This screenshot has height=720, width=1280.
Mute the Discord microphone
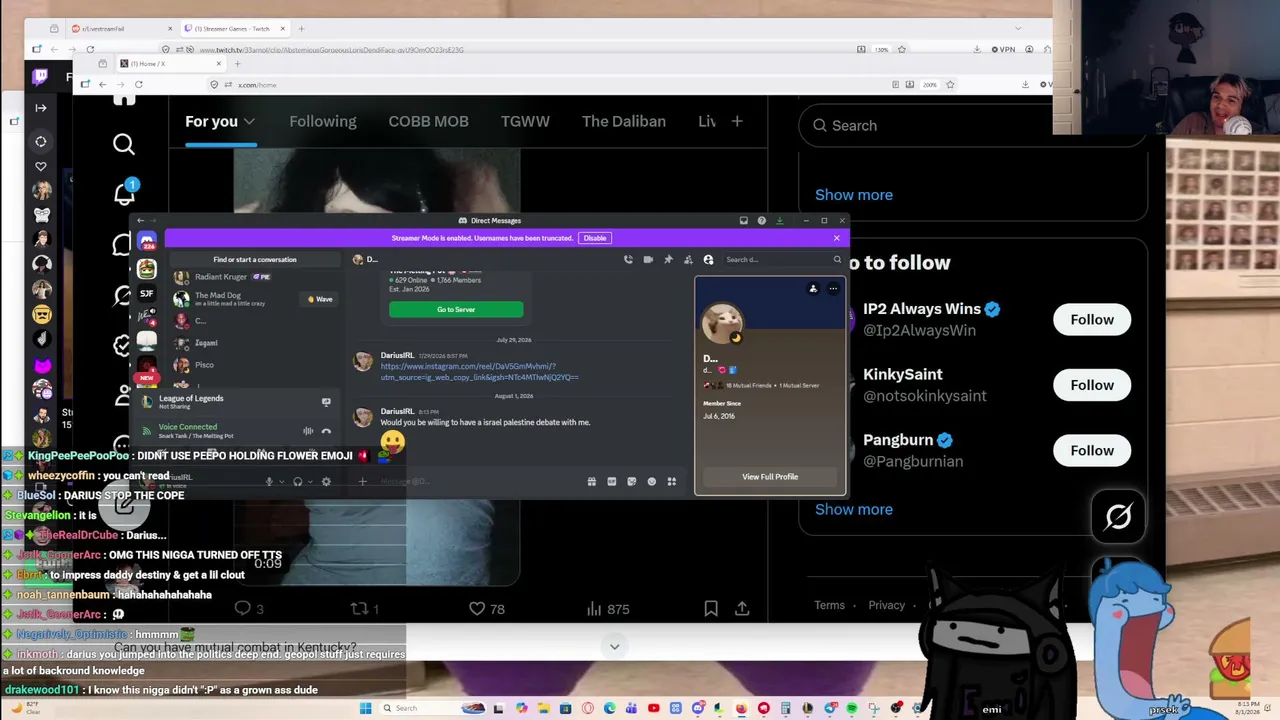[268, 482]
